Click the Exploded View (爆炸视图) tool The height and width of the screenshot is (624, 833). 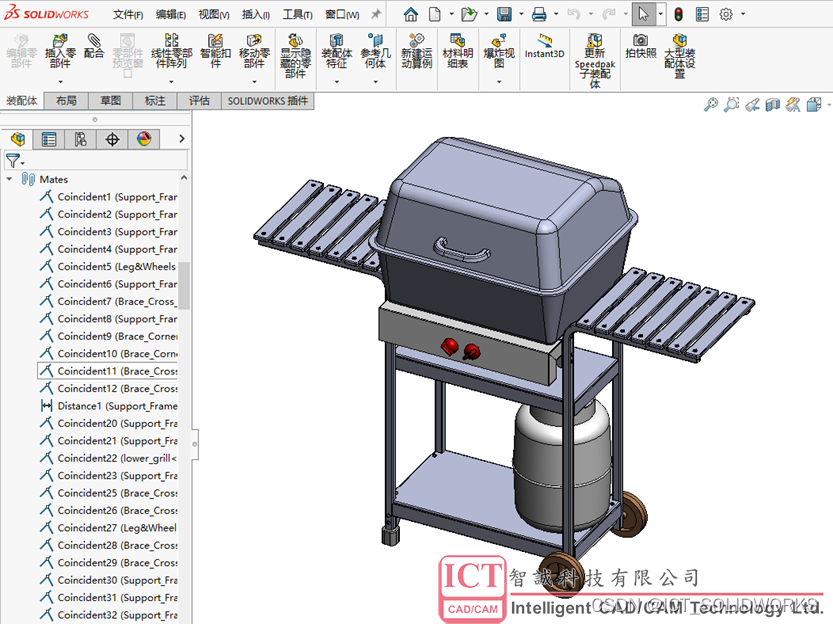(499, 51)
